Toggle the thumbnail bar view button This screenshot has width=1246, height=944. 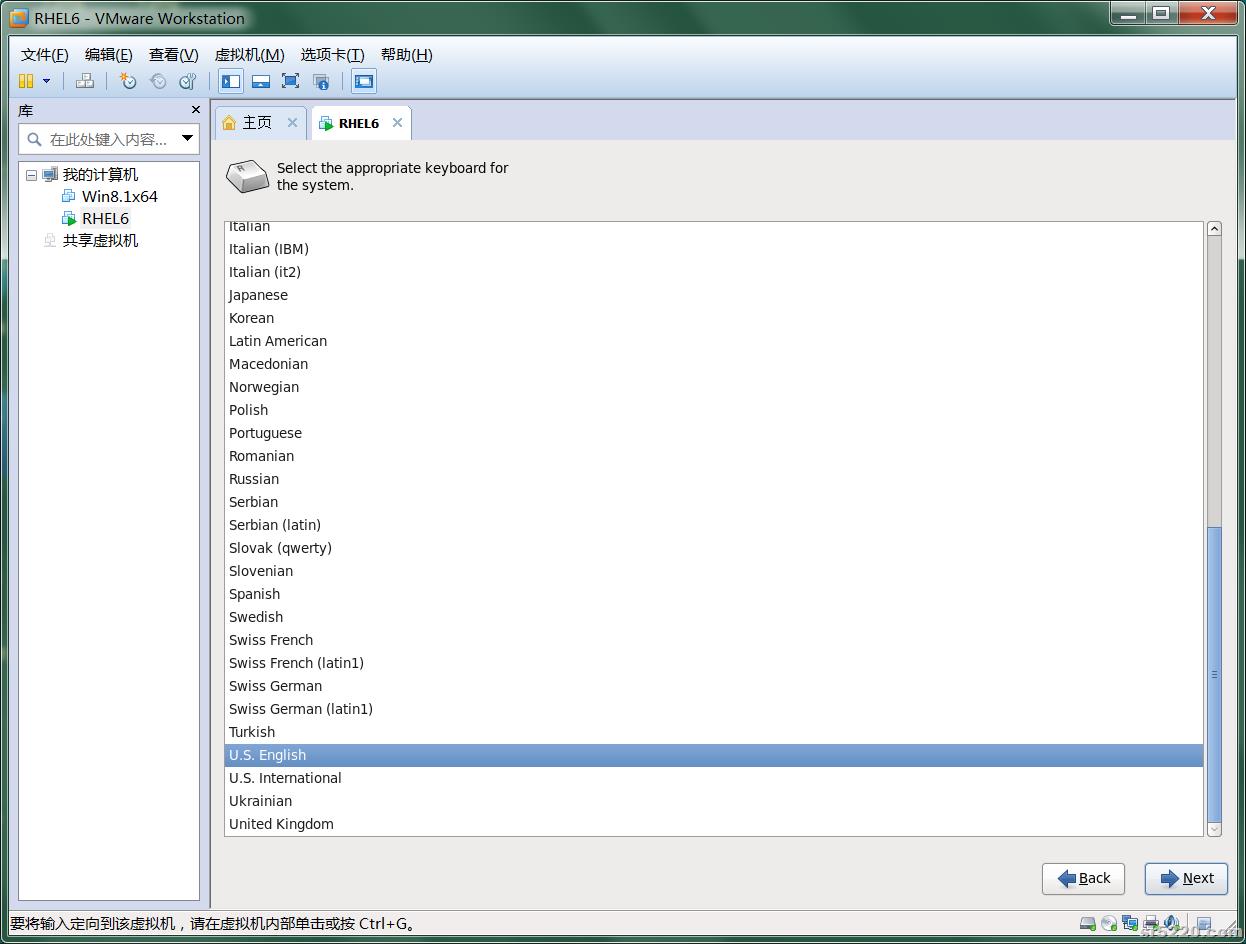click(x=261, y=82)
